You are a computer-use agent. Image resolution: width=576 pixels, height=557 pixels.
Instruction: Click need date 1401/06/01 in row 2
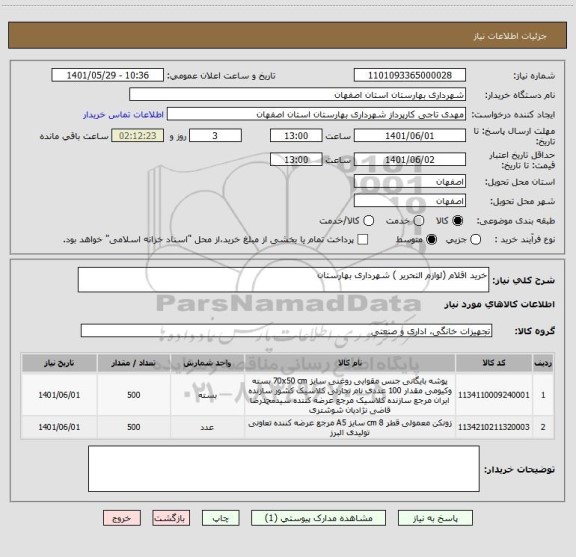pos(59,427)
